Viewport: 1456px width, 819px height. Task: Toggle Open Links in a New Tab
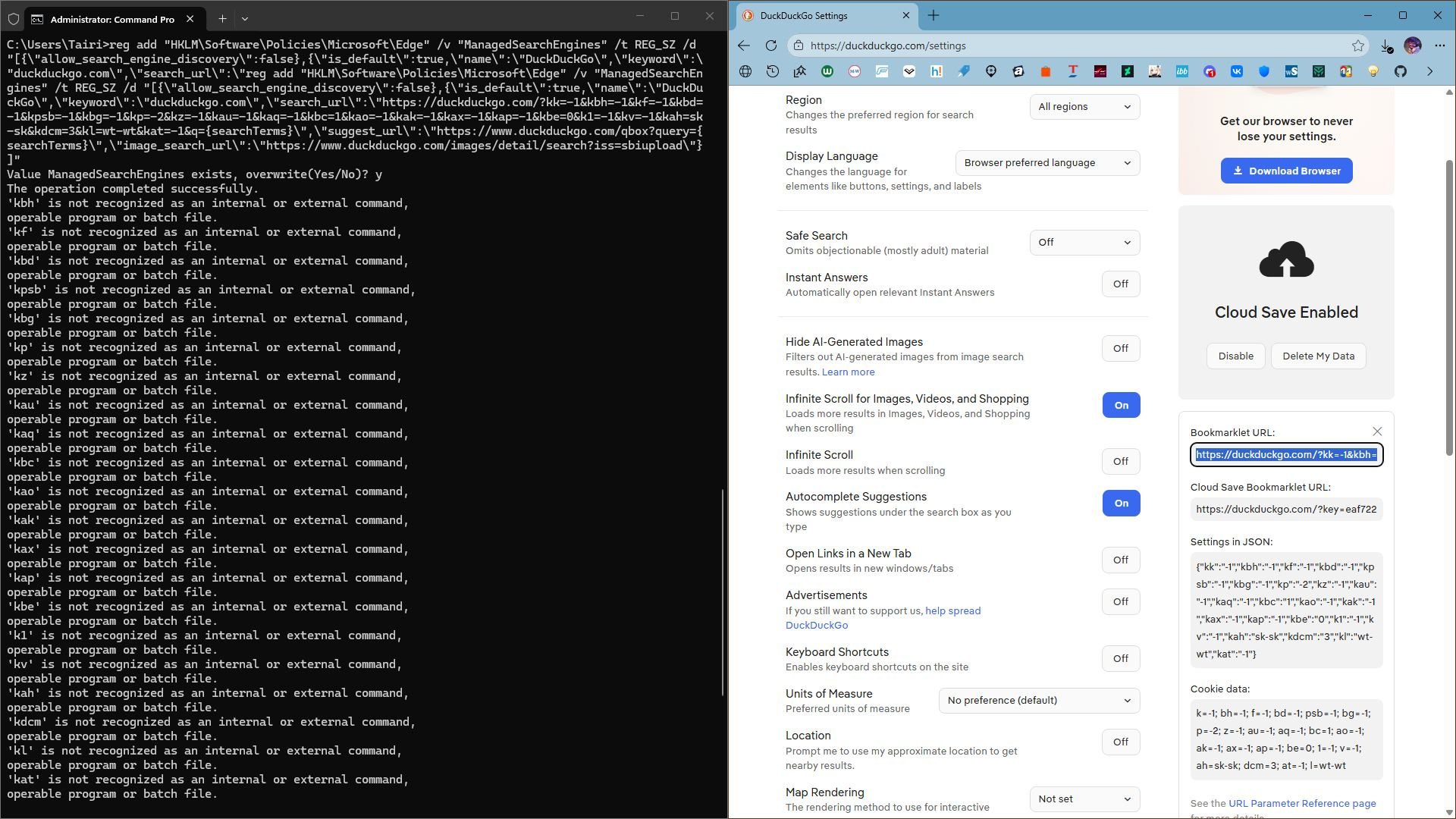(x=1121, y=560)
